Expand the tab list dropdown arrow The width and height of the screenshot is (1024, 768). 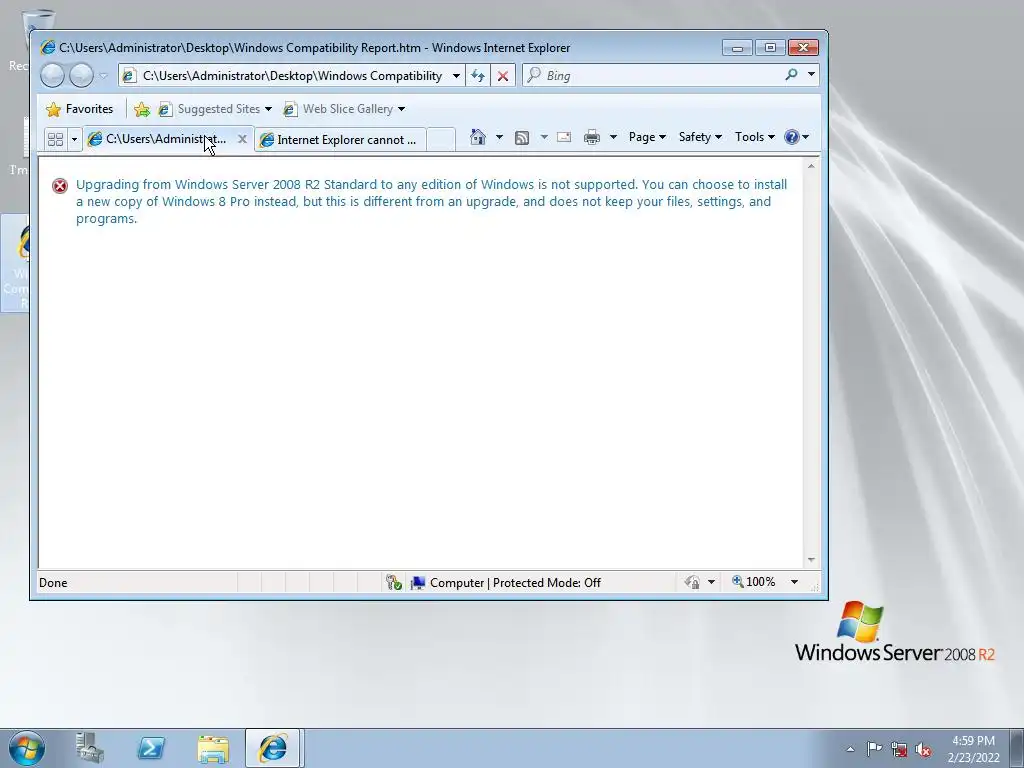pos(74,139)
